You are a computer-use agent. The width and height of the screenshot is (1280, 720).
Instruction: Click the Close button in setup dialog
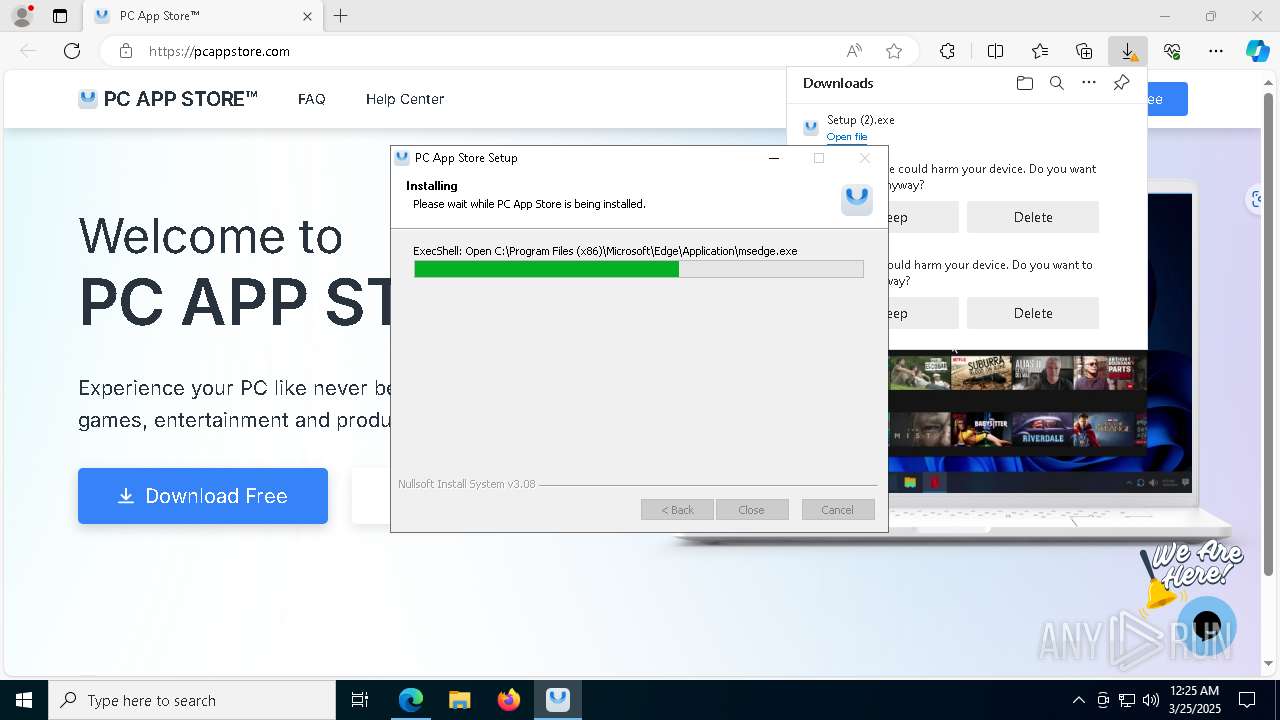[x=751, y=510]
